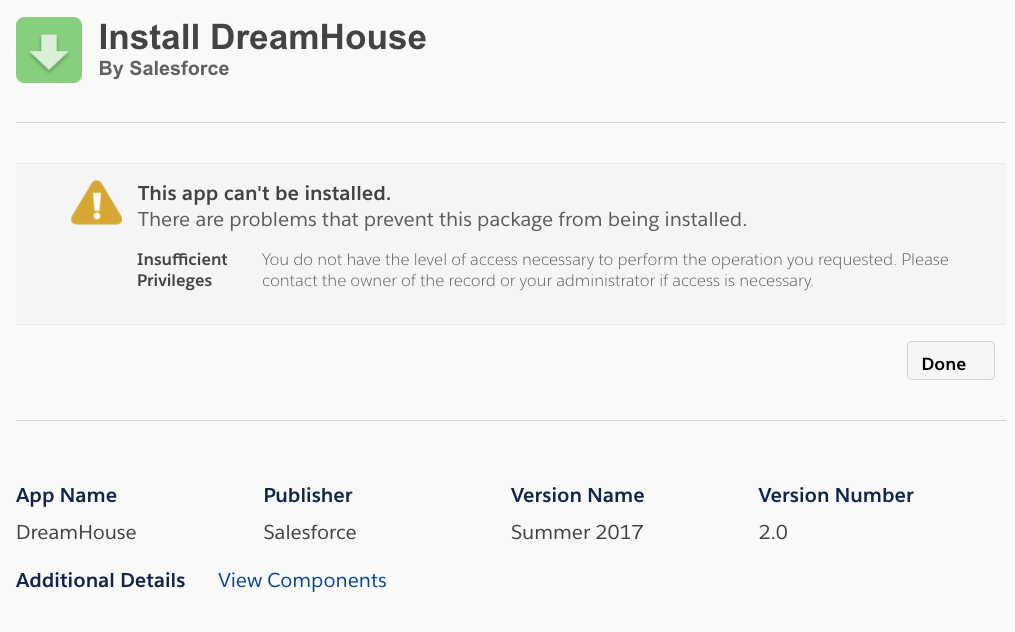Select the 2.0 version number value
The image size is (1015, 632).
tap(773, 532)
